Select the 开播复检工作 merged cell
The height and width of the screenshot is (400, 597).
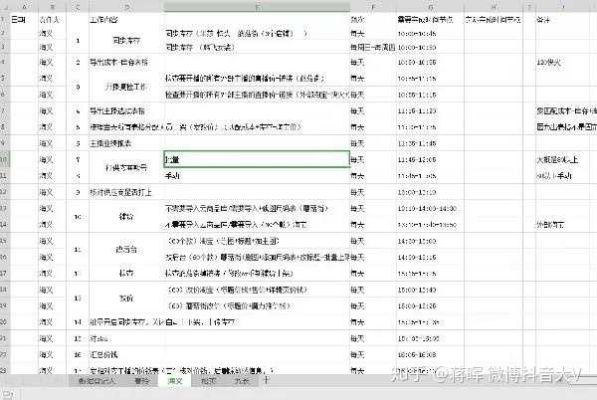[126, 86]
